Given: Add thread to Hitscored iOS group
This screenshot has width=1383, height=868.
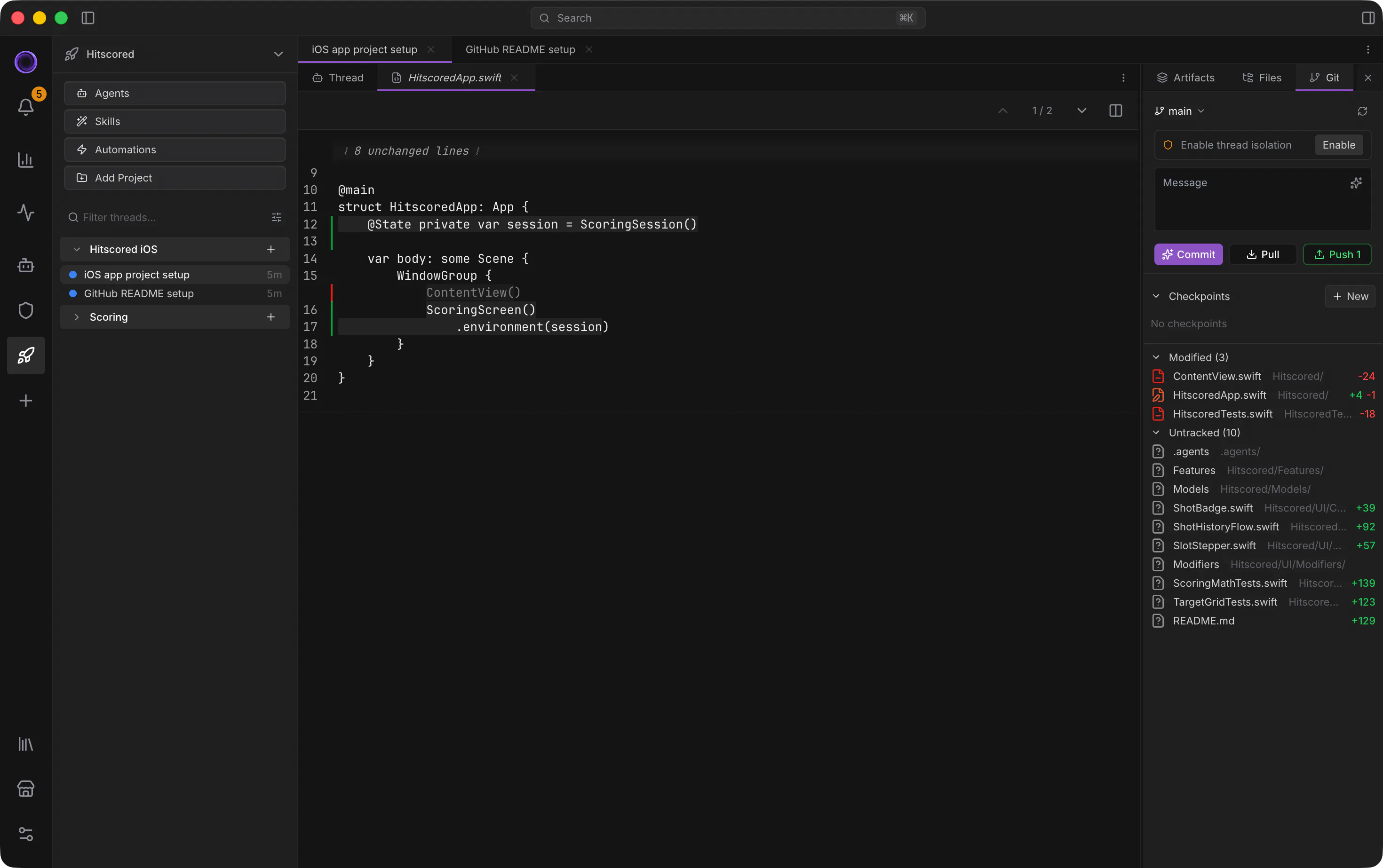Looking at the screenshot, I should pyautogui.click(x=271, y=249).
